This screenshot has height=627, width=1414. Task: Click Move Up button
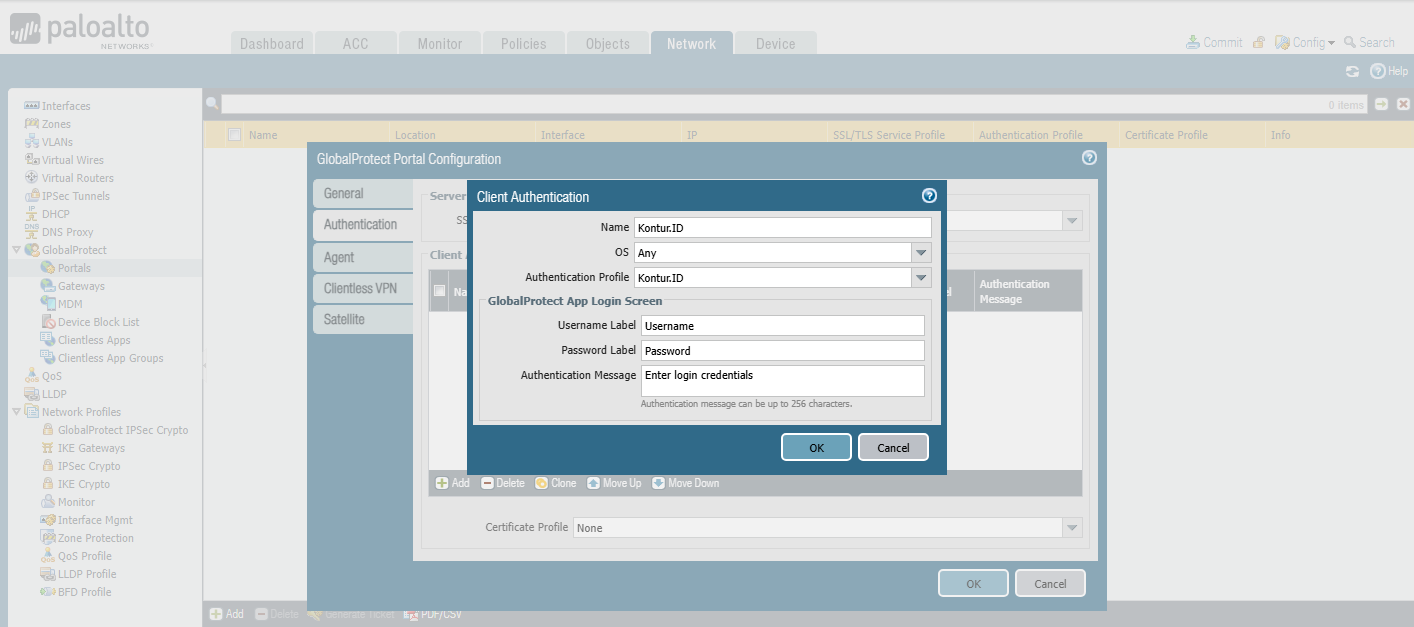point(615,483)
